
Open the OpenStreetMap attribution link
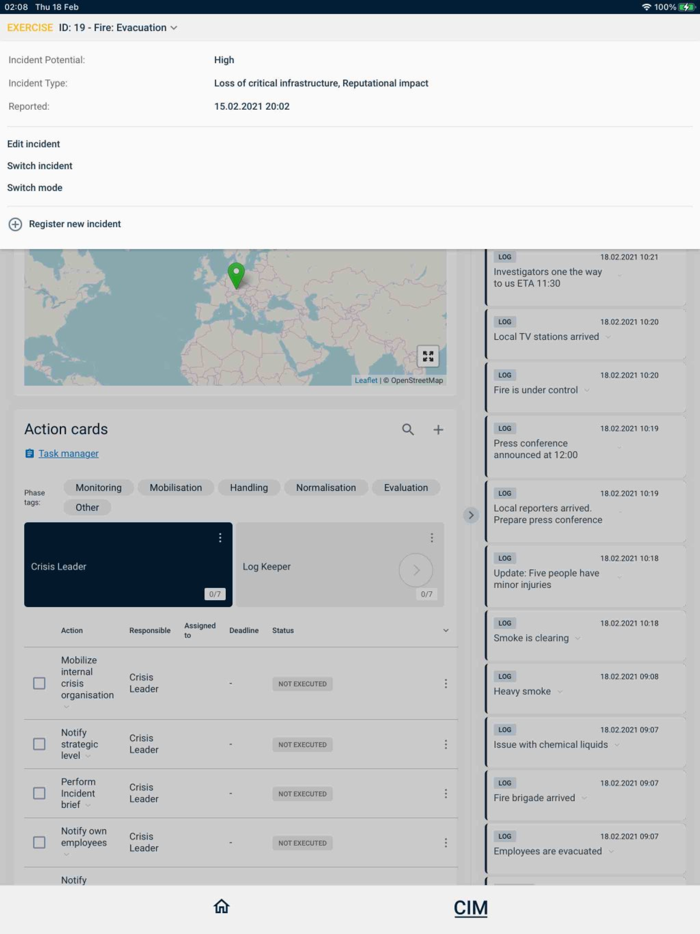click(x=416, y=381)
